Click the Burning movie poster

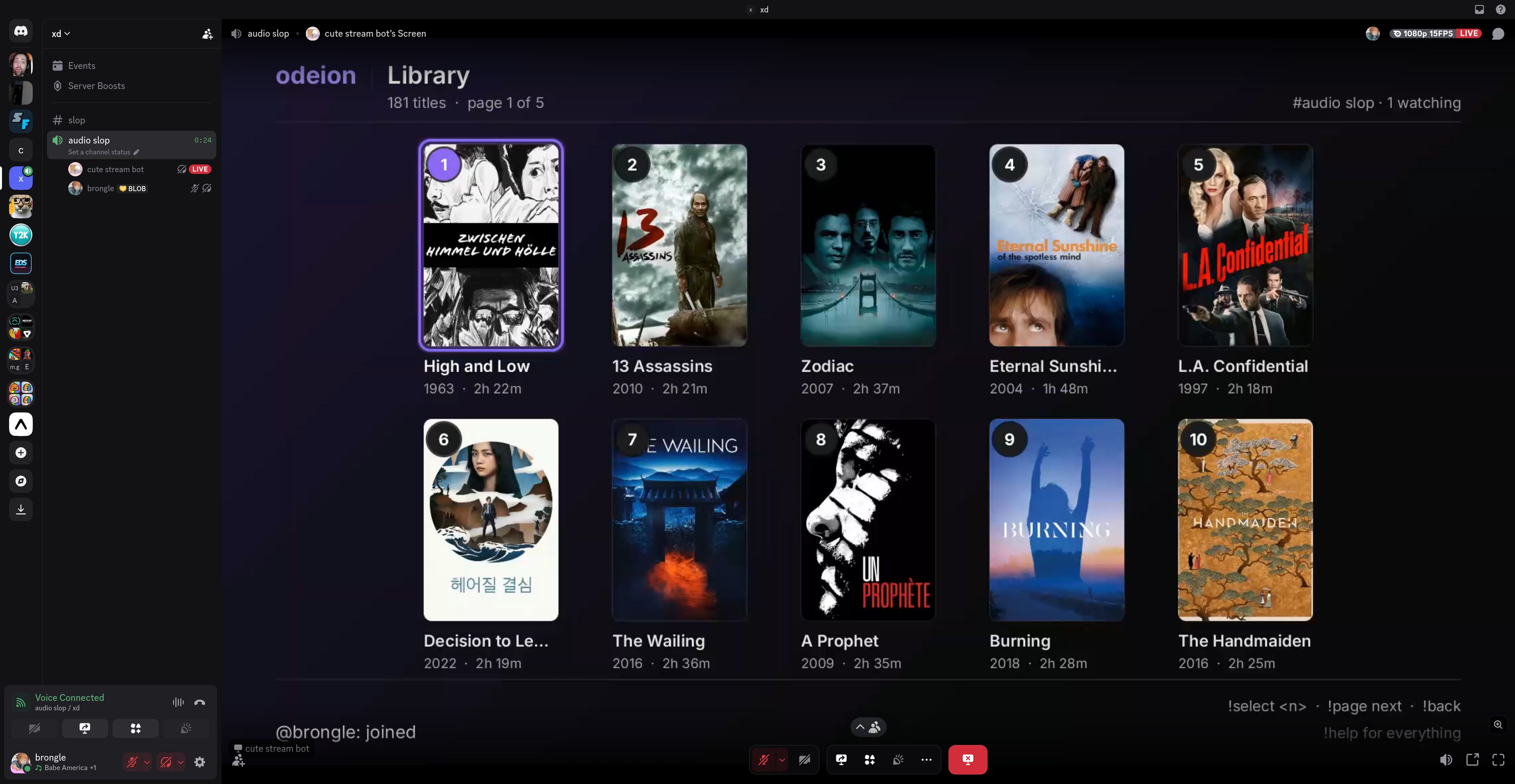1056,519
